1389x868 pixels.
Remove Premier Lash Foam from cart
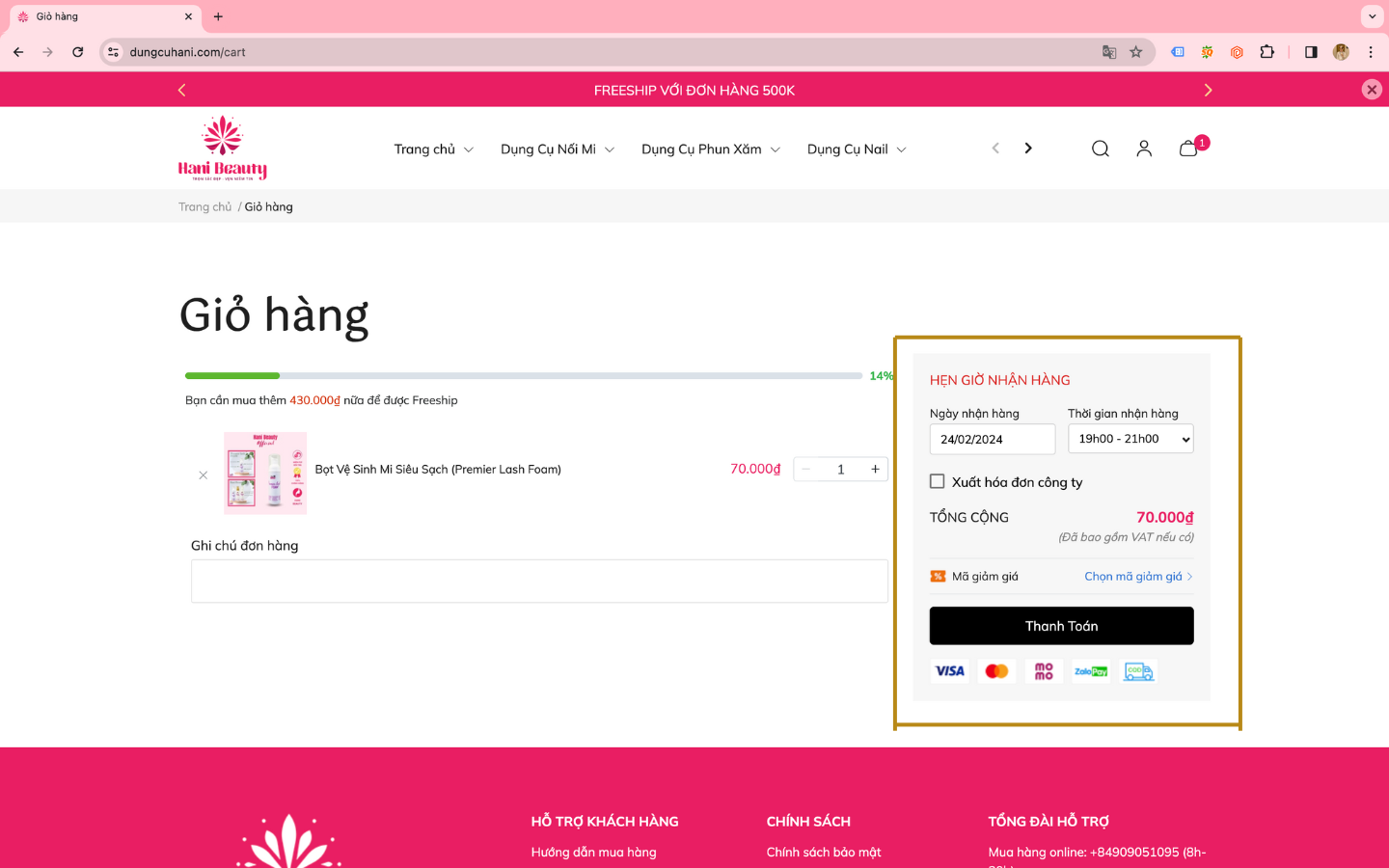pyautogui.click(x=203, y=475)
